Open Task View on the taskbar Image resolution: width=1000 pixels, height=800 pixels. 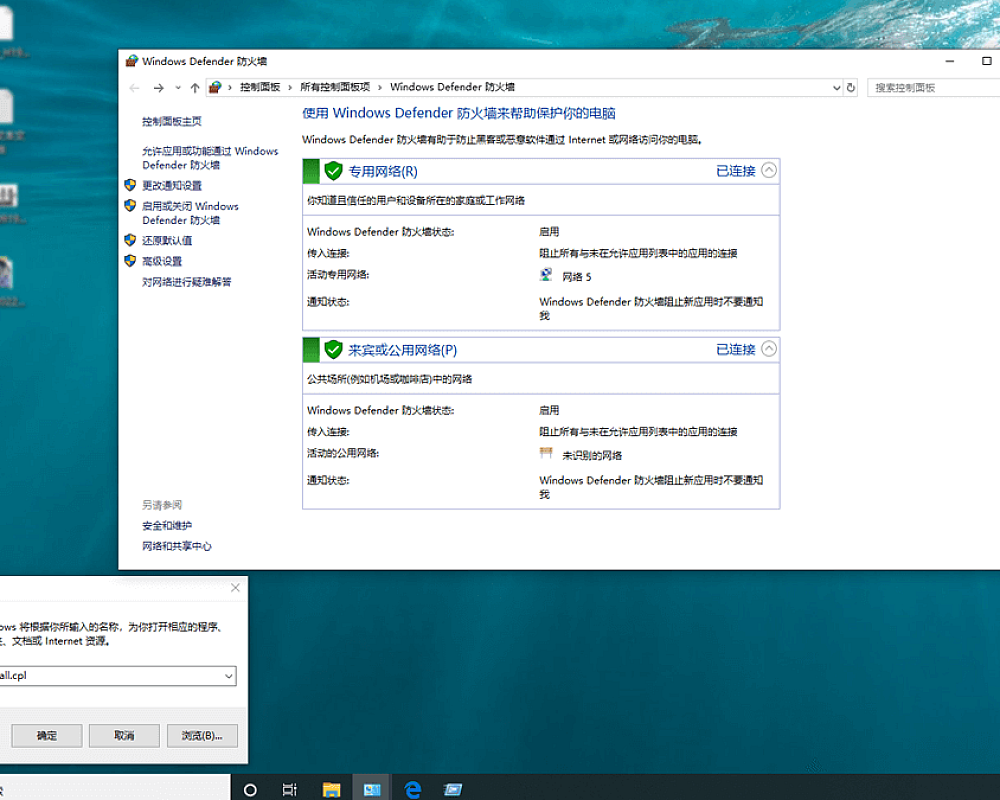point(290,789)
